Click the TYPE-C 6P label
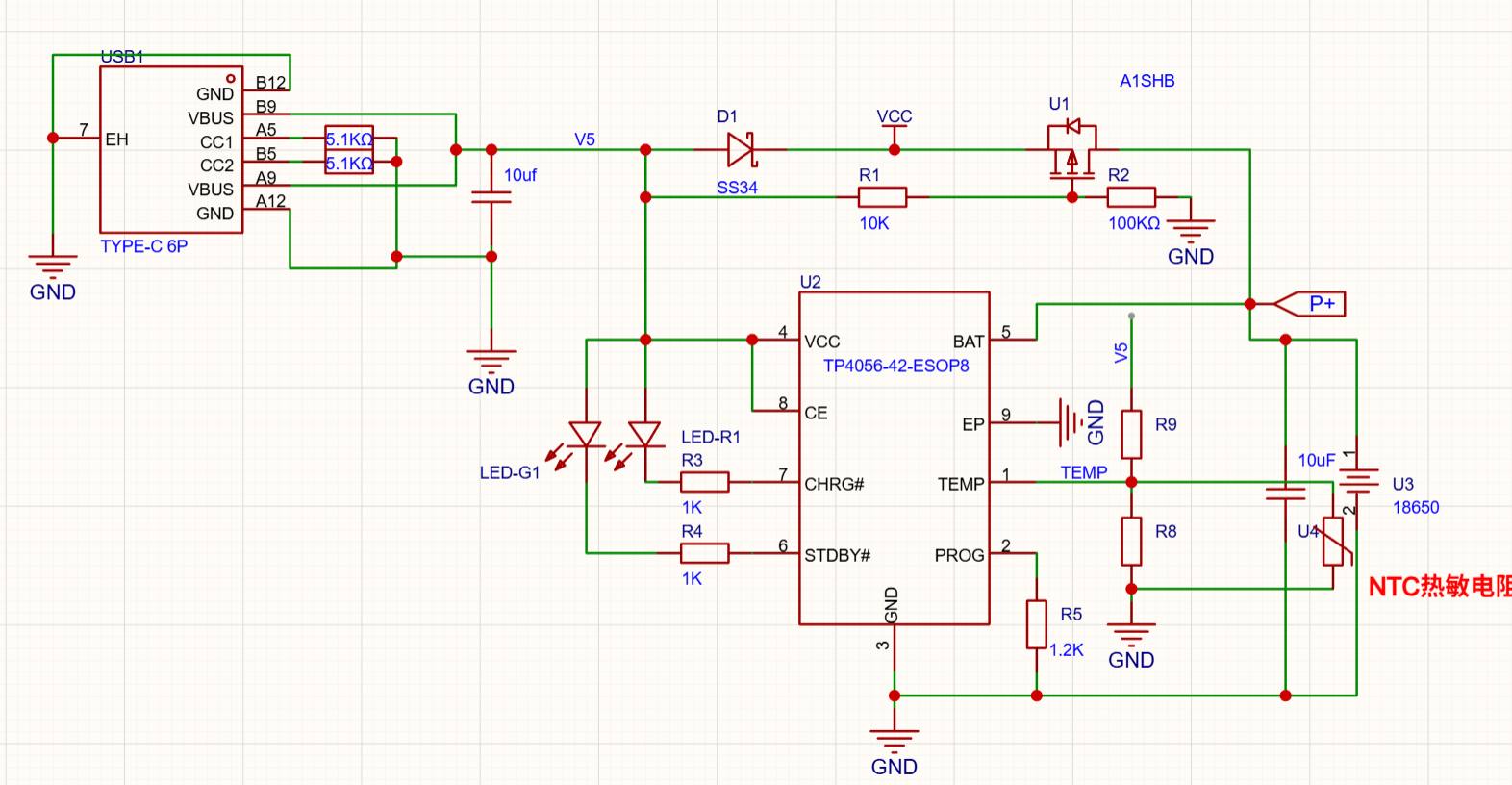This screenshot has height=785, width=1512. pos(144,246)
